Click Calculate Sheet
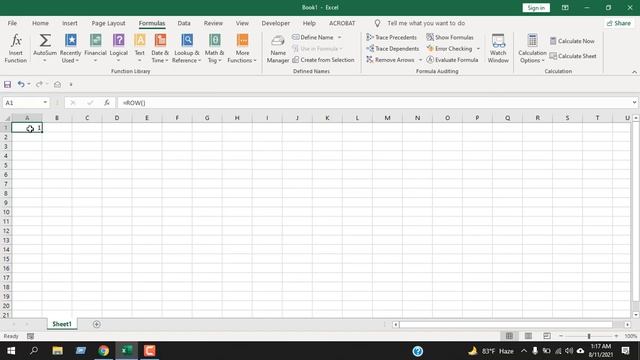The height and width of the screenshot is (360, 640). coord(573,56)
